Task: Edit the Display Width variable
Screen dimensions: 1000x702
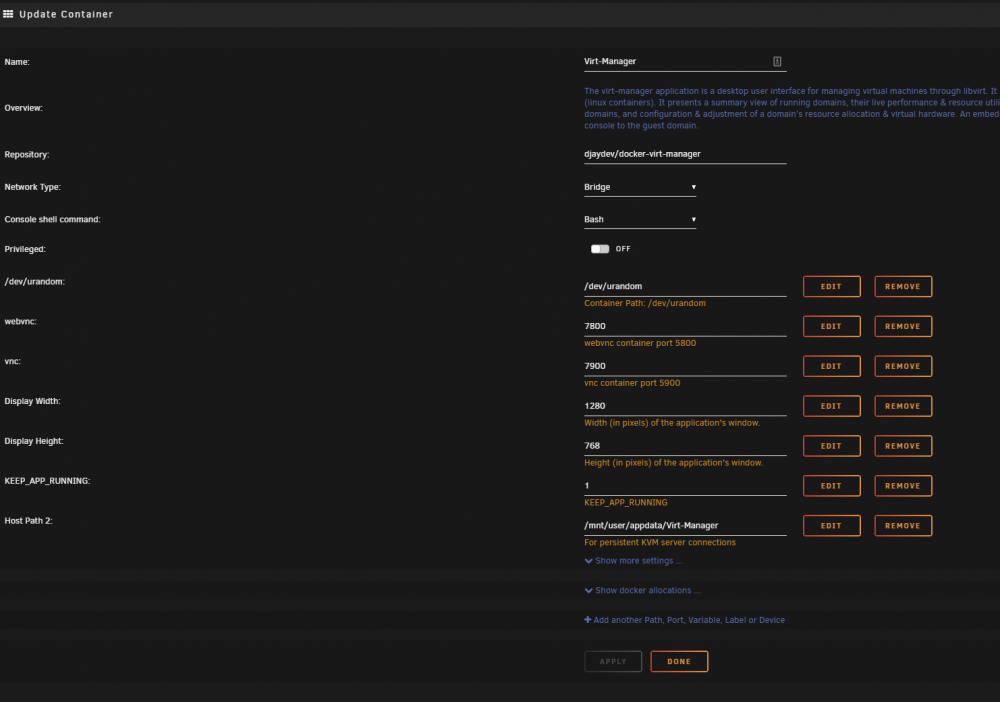Action: [832, 406]
